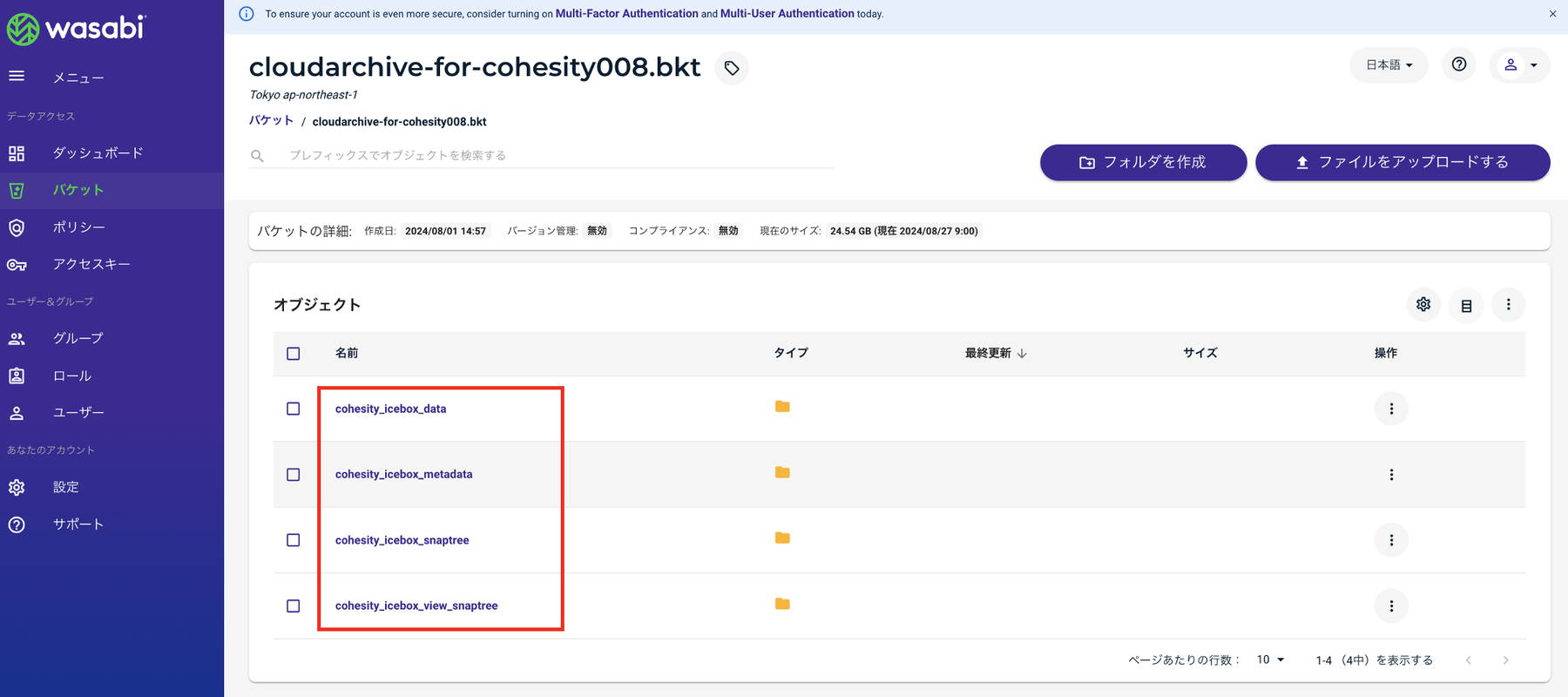The image size is (1568, 697).
Task: Click the サイズ column header
Action: point(1200,353)
